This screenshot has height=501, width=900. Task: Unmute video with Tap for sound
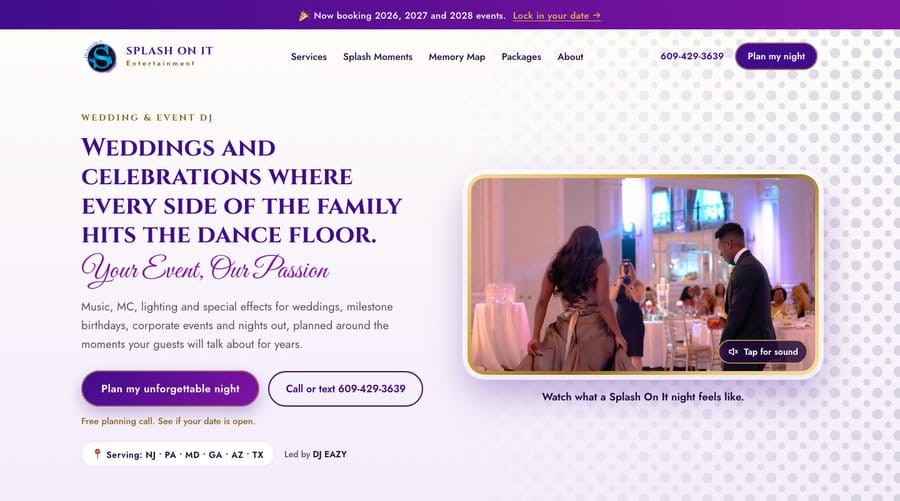[763, 352]
